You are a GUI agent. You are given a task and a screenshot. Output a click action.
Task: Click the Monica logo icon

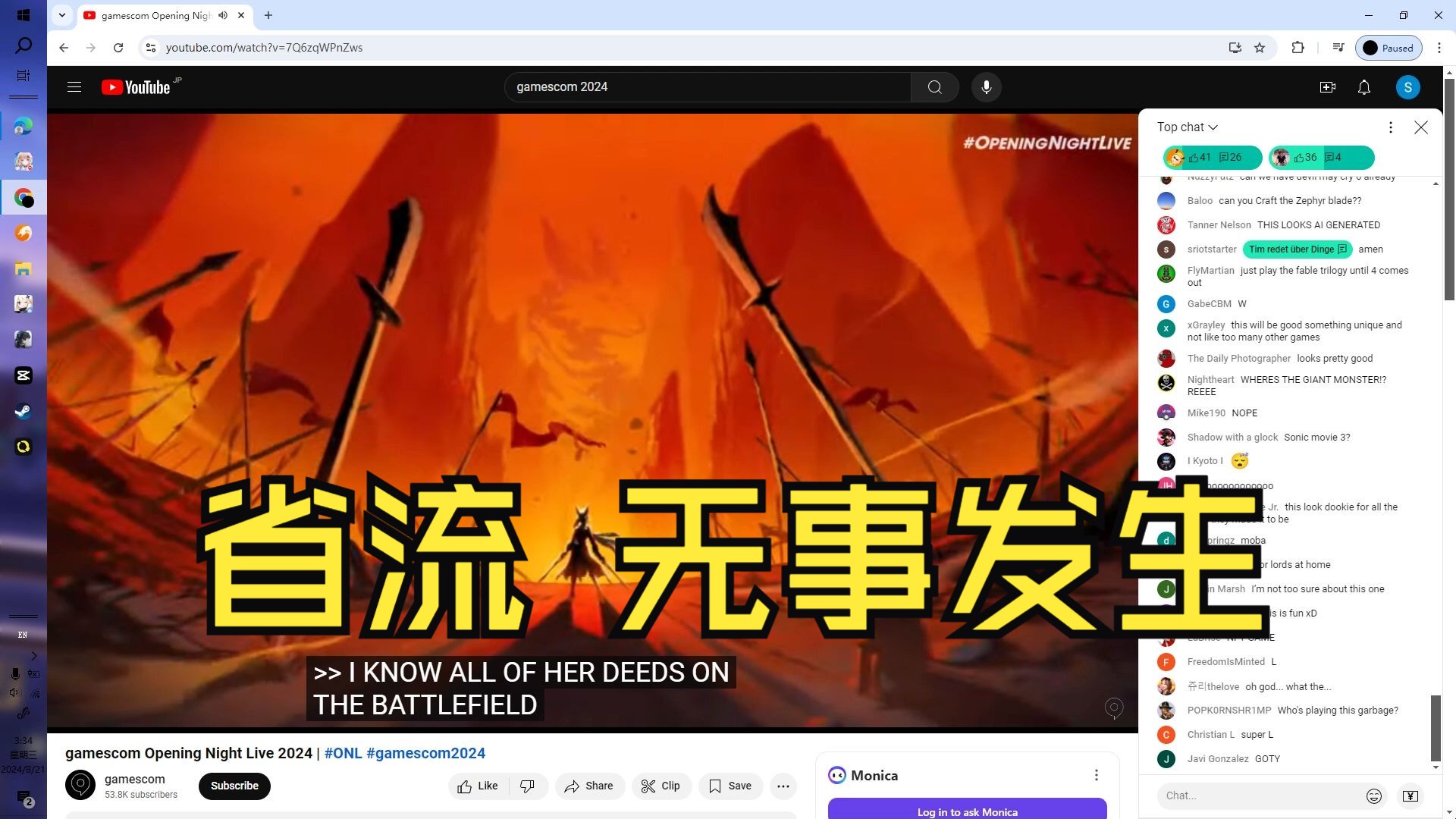[x=836, y=775]
